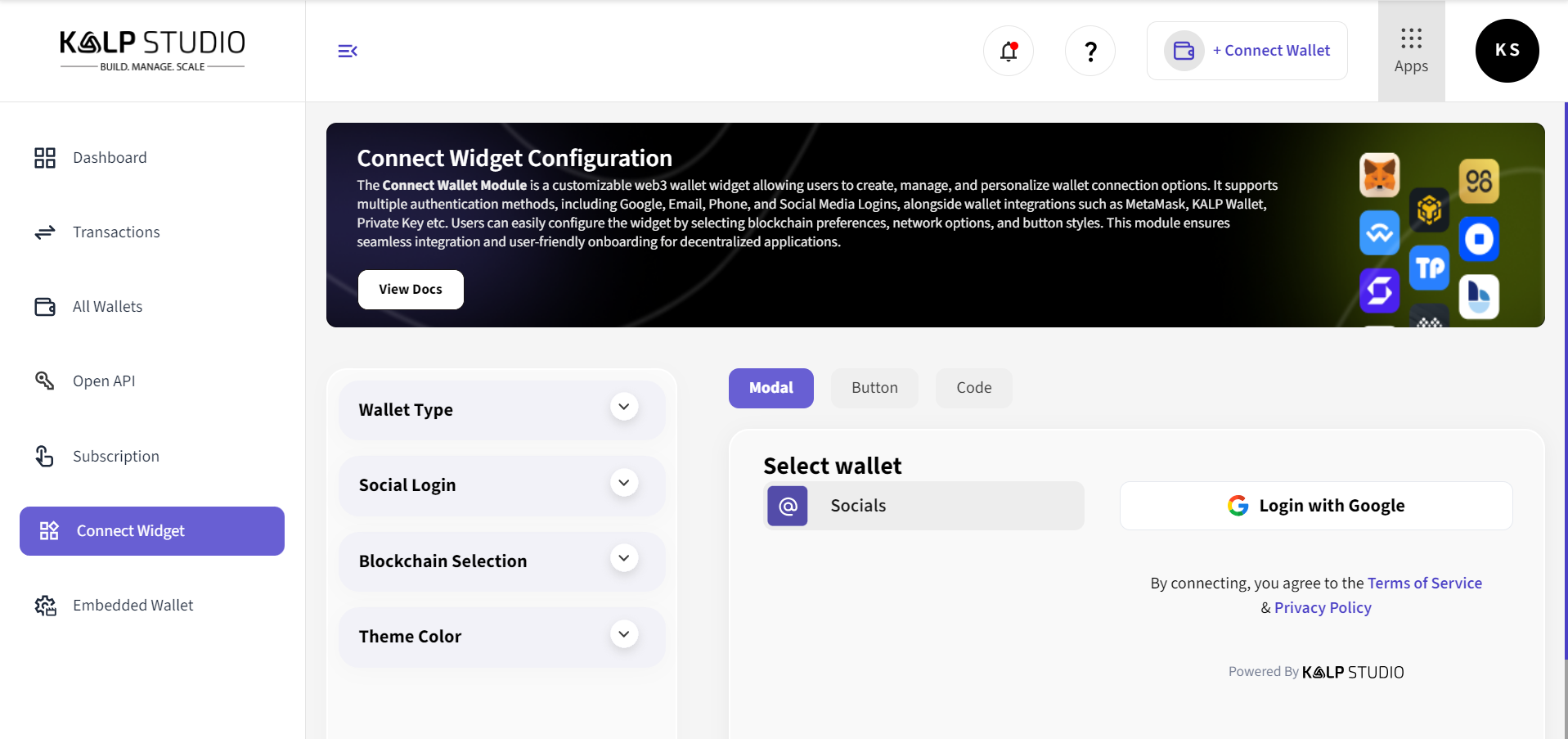The height and width of the screenshot is (739, 1568).
Task: Switch to the Button tab
Action: (874, 388)
